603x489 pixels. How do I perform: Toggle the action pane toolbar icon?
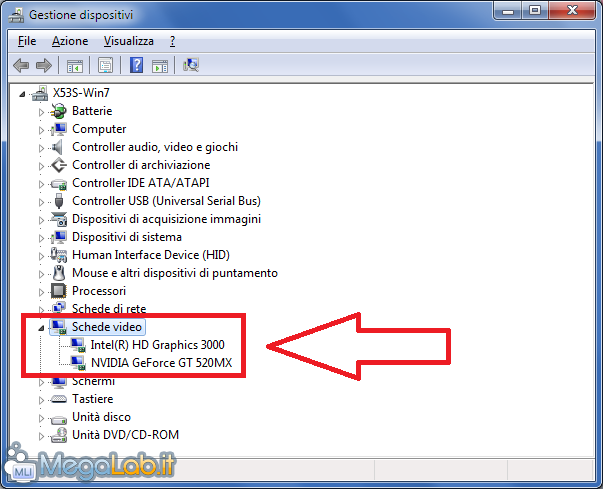point(160,66)
